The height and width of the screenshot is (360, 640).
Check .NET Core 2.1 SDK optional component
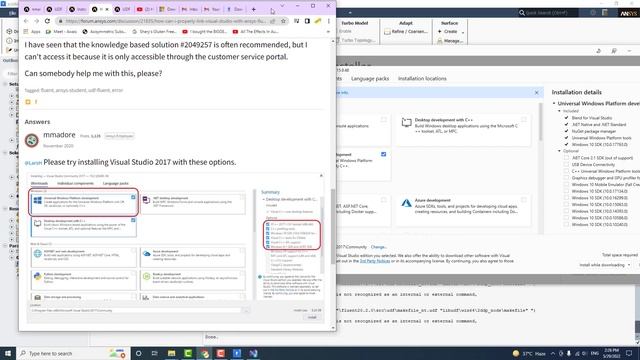[566, 158]
